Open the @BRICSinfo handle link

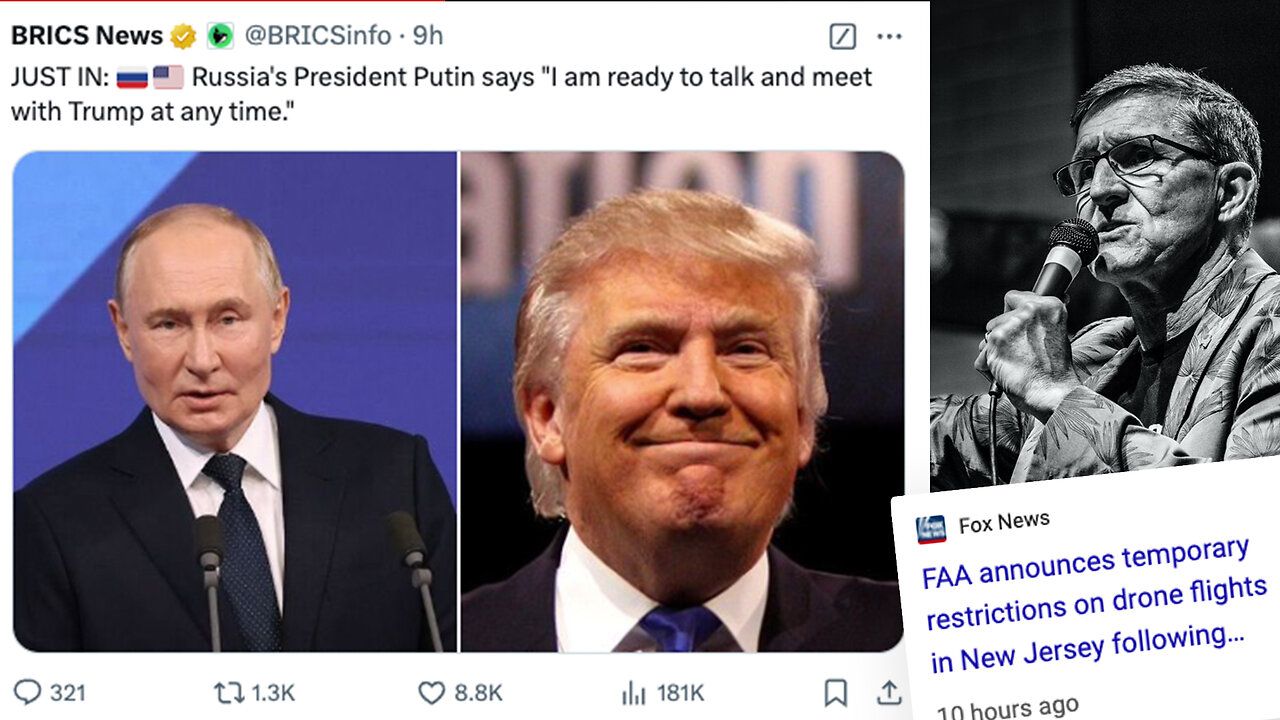coord(318,36)
